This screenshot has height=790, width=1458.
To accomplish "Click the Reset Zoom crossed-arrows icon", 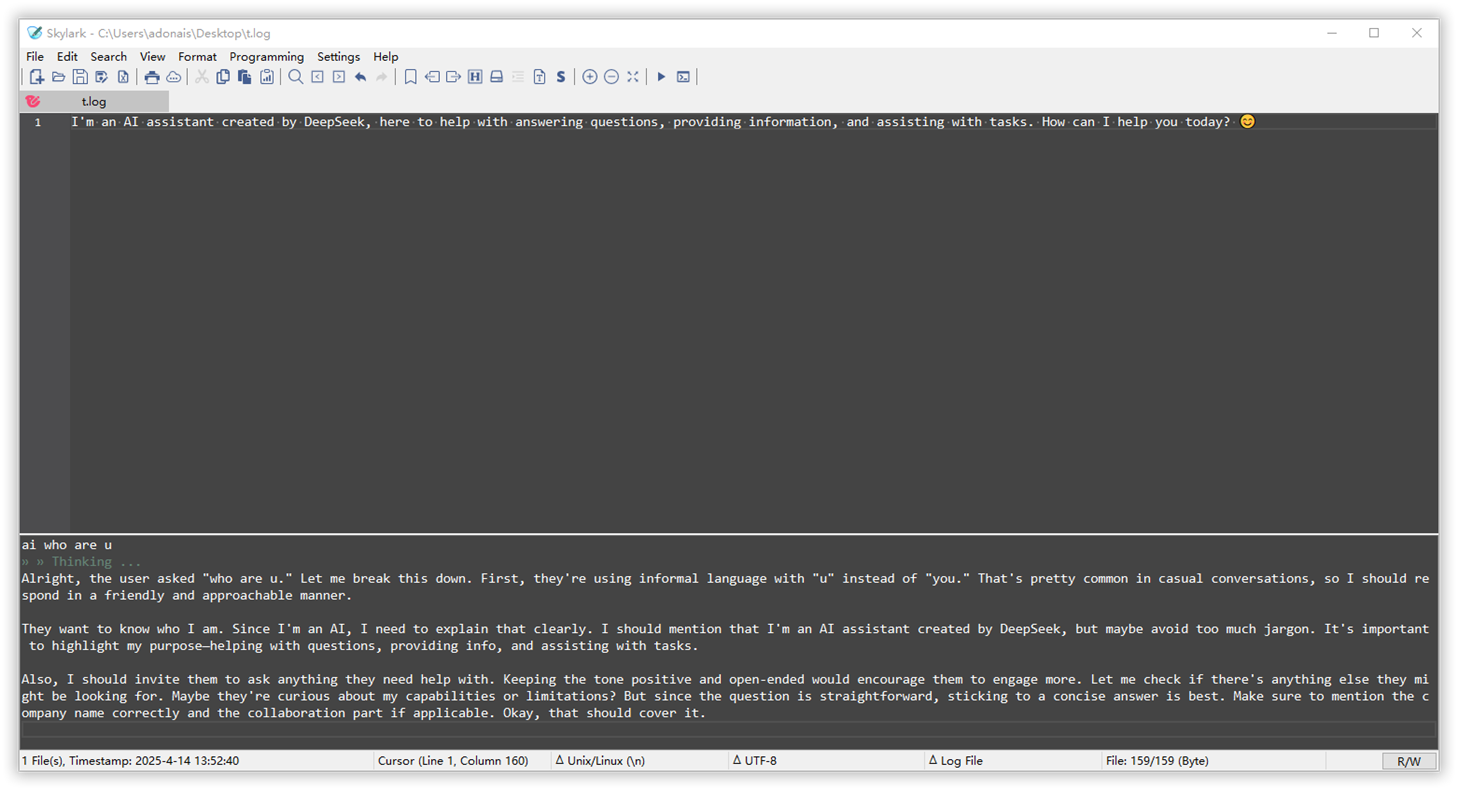I will [632, 77].
